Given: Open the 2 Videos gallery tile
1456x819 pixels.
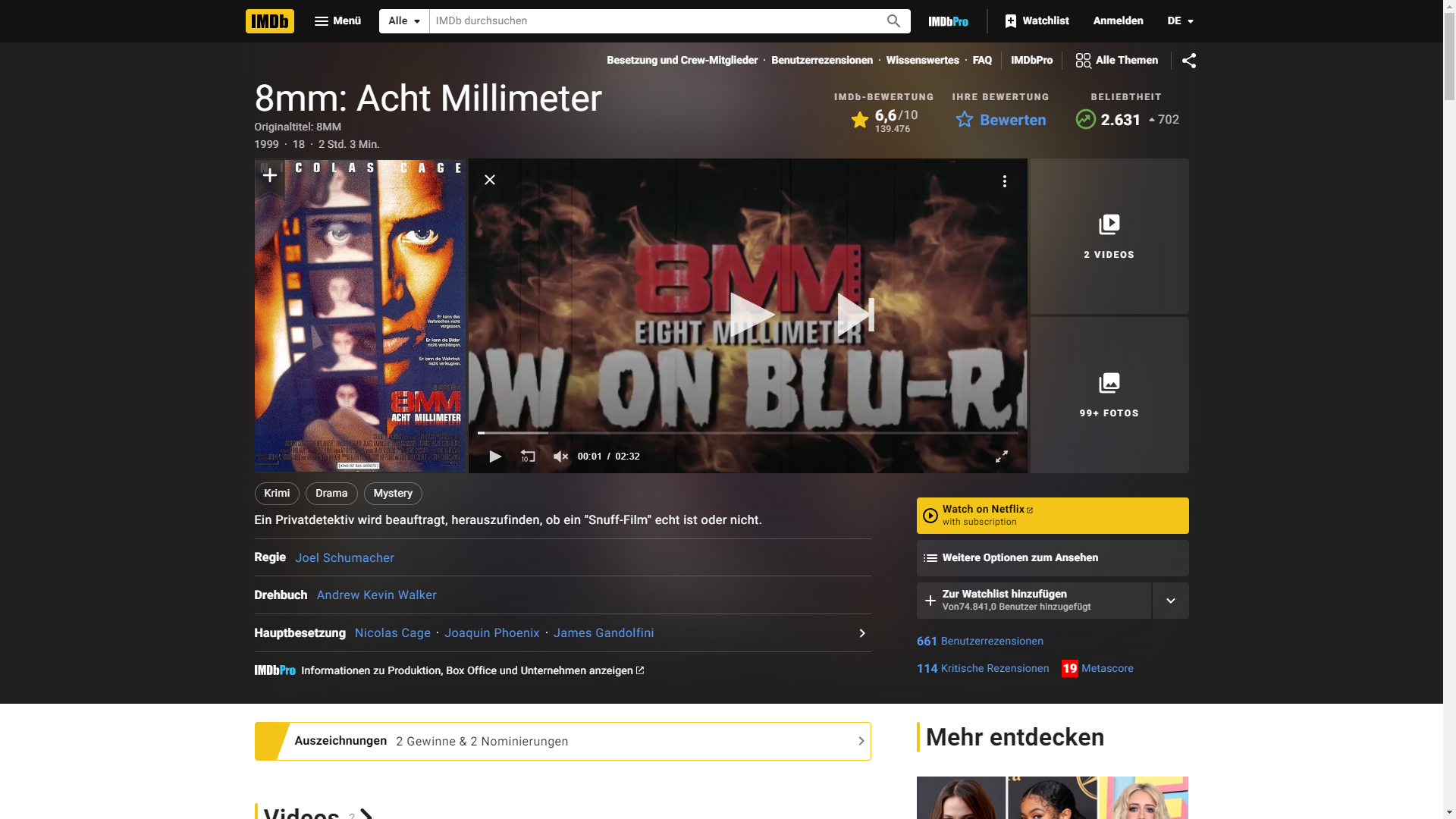Looking at the screenshot, I should point(1109,236).
